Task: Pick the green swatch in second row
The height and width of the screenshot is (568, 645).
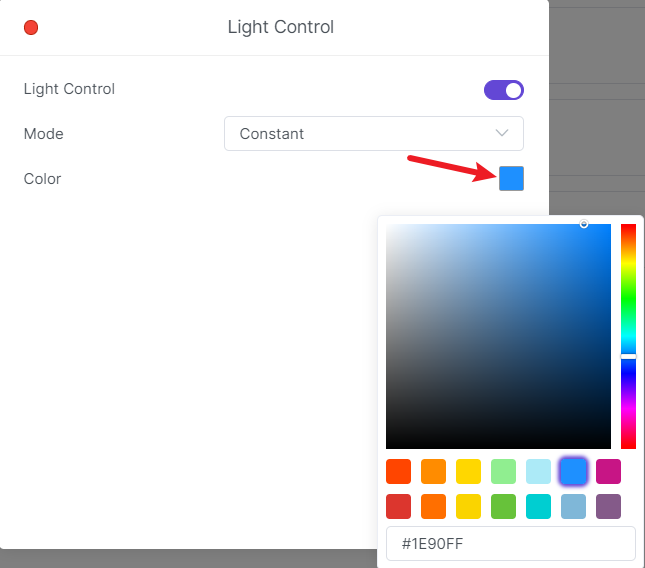Action: pyautogui.click(x=503, y=506)
